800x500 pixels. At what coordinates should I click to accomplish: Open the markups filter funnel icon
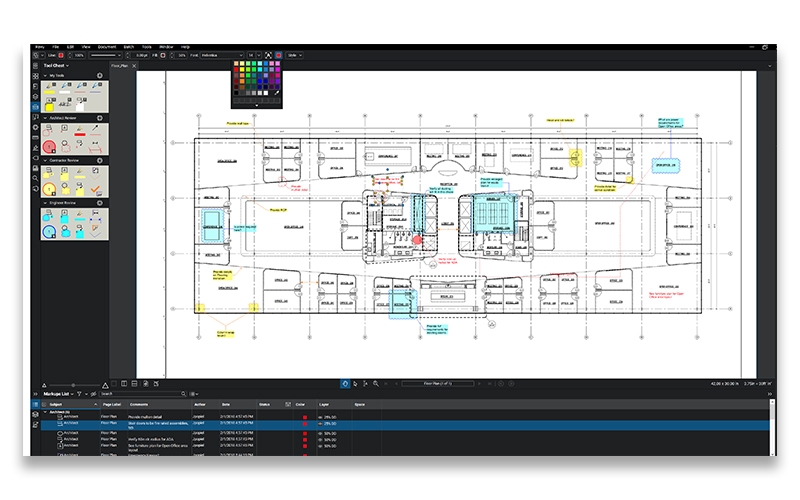pos(80,394)
